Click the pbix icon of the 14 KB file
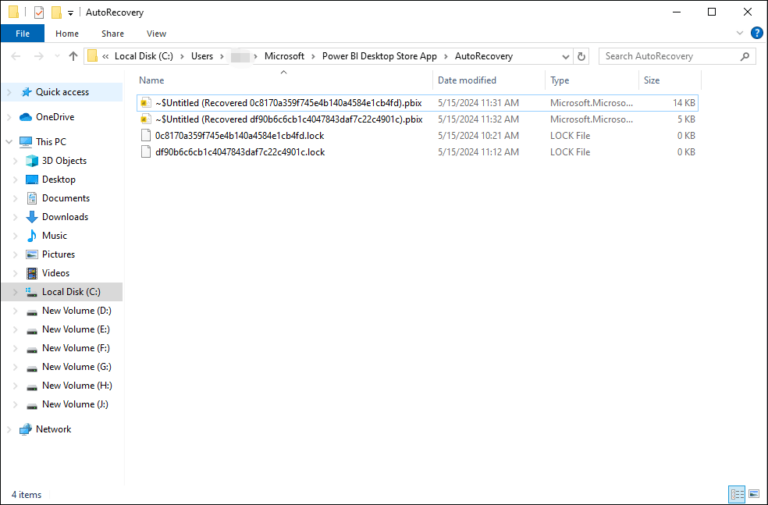This screenshot has height=505, width=768. coord(145,103)
